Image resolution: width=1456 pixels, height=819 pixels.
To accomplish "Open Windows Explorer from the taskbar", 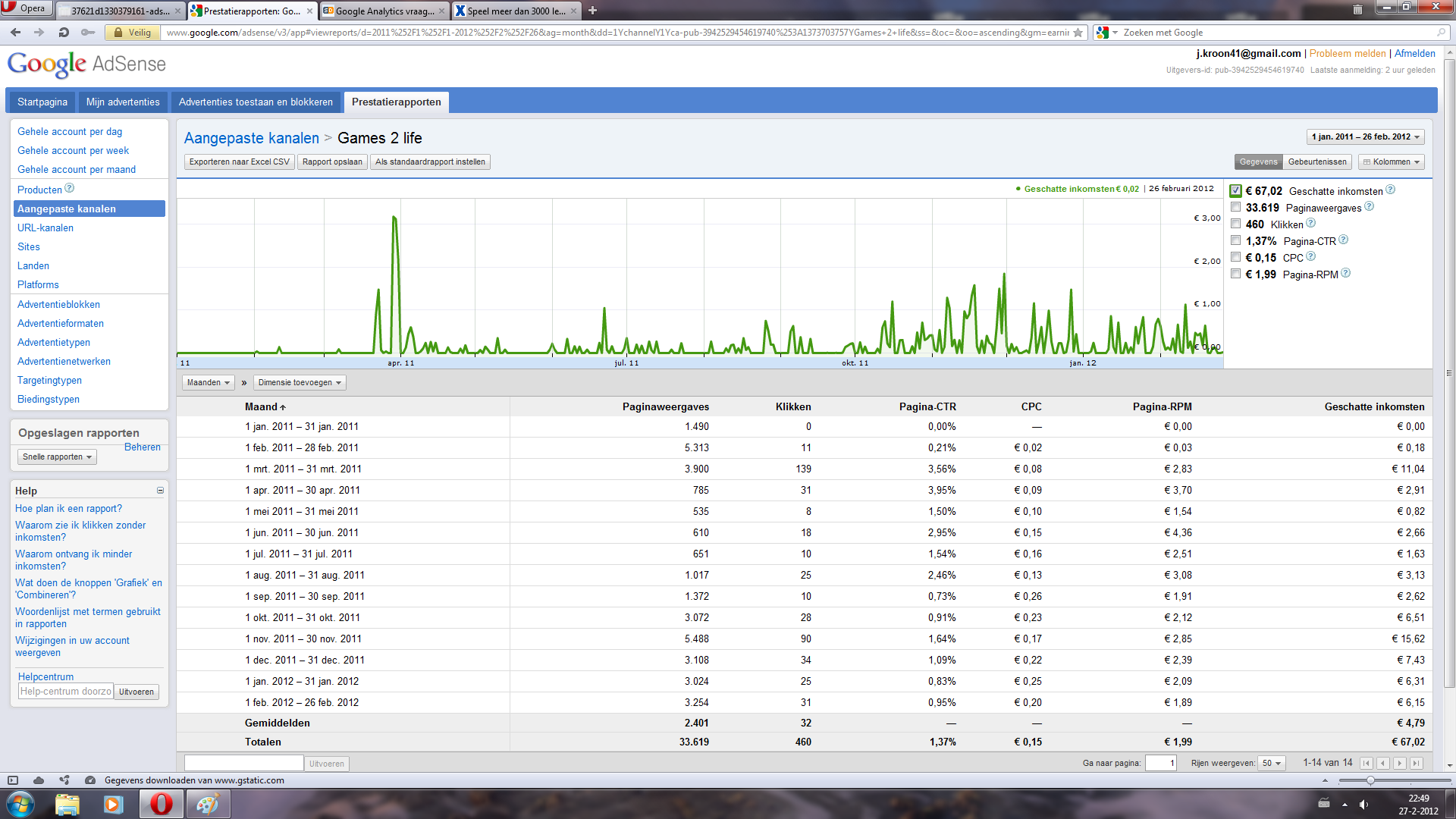I will coord(67,804).
